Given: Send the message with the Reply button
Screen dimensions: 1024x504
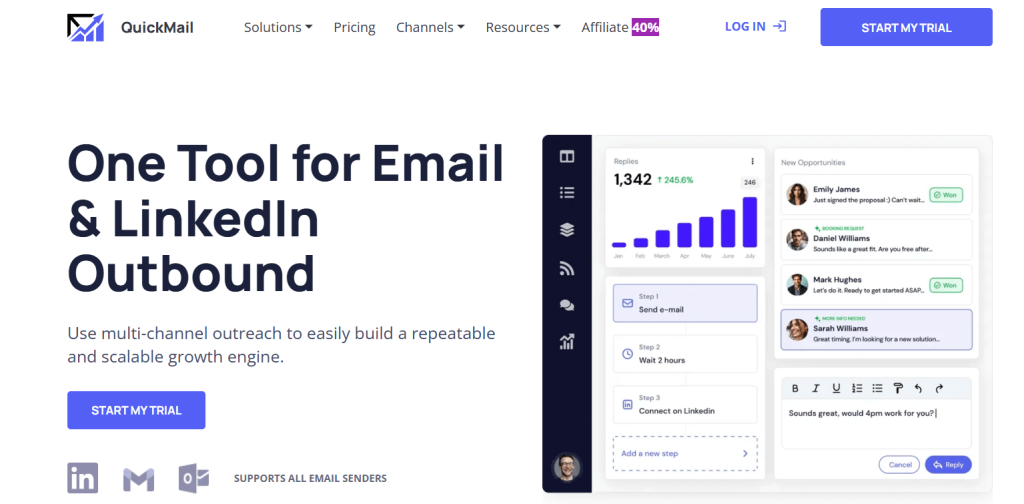Looking at the screenshot, I should 948,465.
